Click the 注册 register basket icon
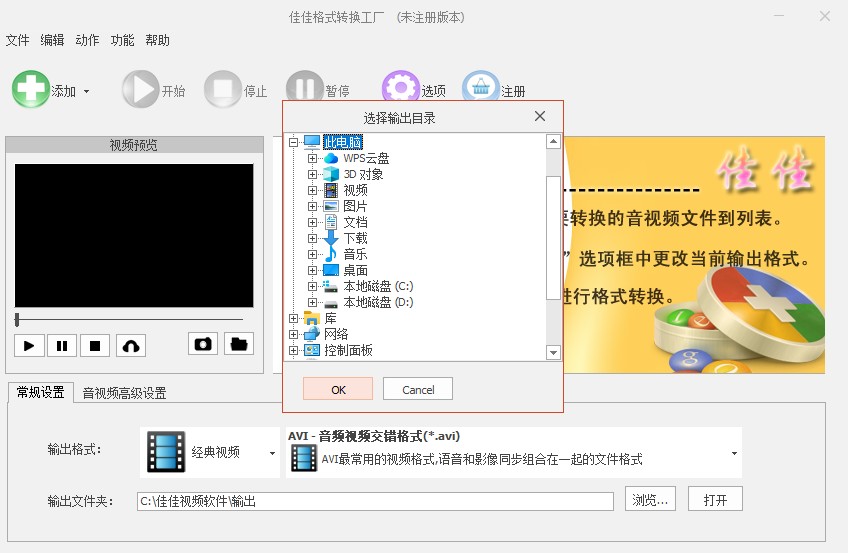This screenshot has width=848, height=553. click(x=480, y=86)
